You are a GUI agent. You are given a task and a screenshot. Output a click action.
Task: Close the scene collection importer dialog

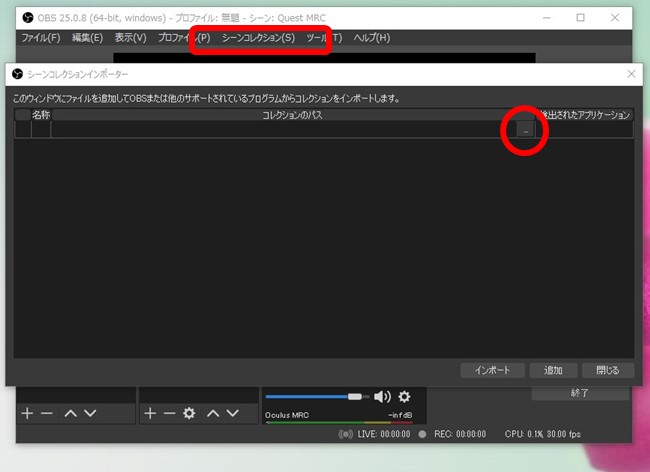(x=631, y=74)
